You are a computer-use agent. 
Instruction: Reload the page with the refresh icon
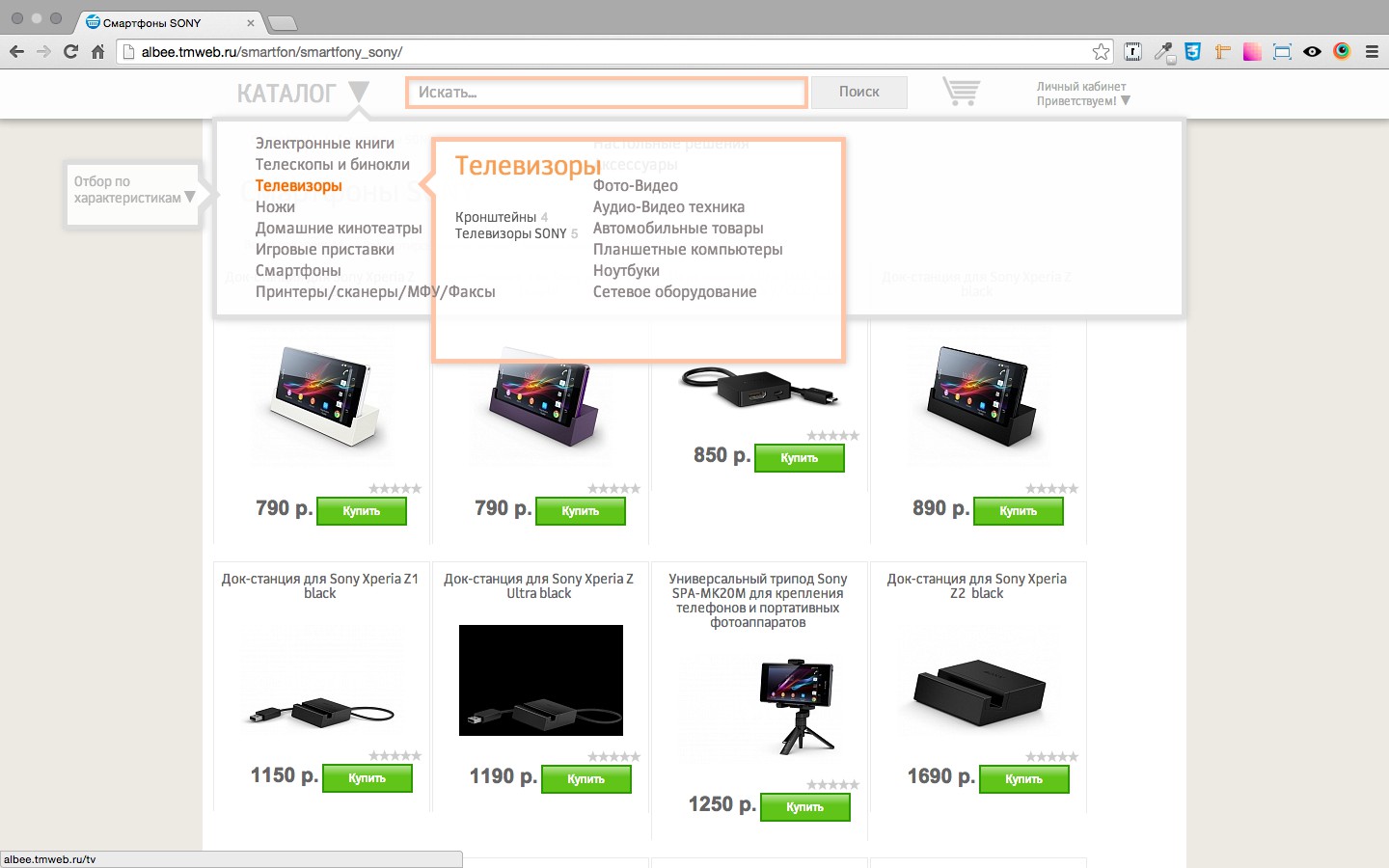70,52
